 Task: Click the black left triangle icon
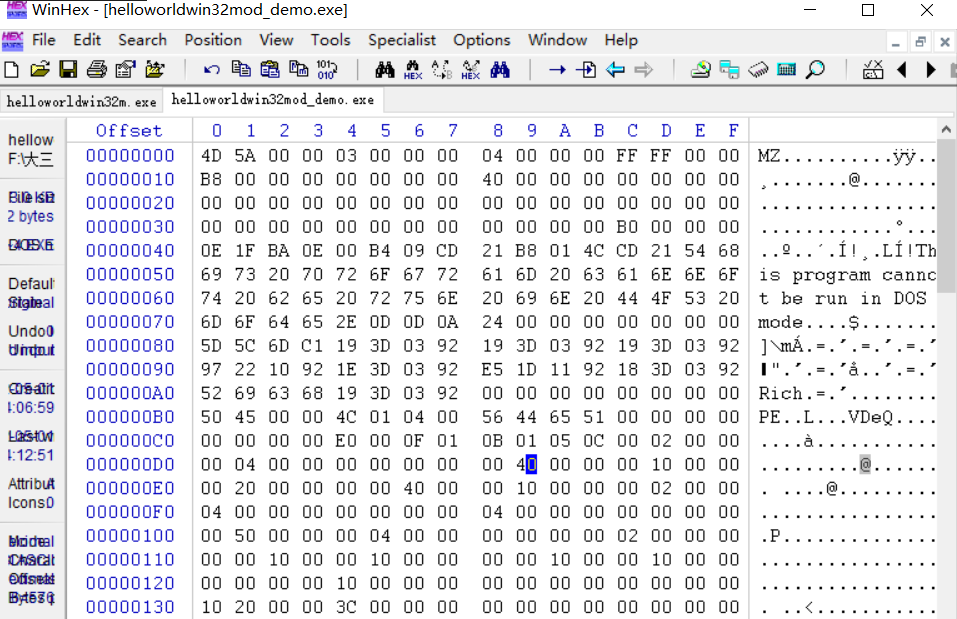pos(901,70)
